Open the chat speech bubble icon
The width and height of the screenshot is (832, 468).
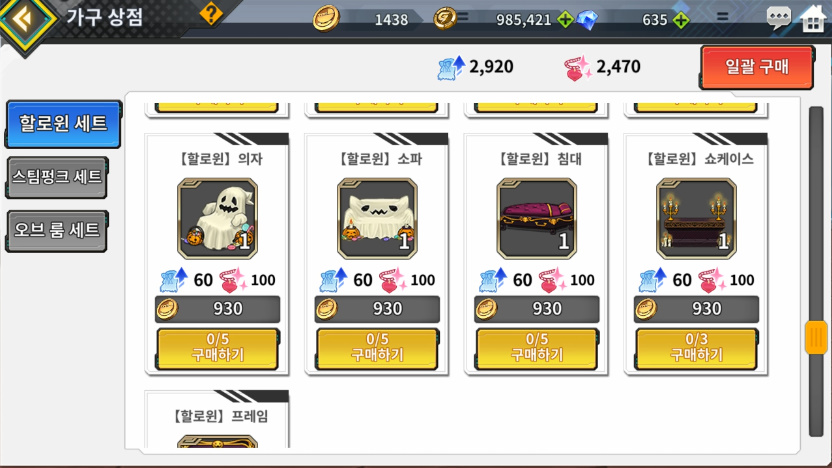pos(778,19)
